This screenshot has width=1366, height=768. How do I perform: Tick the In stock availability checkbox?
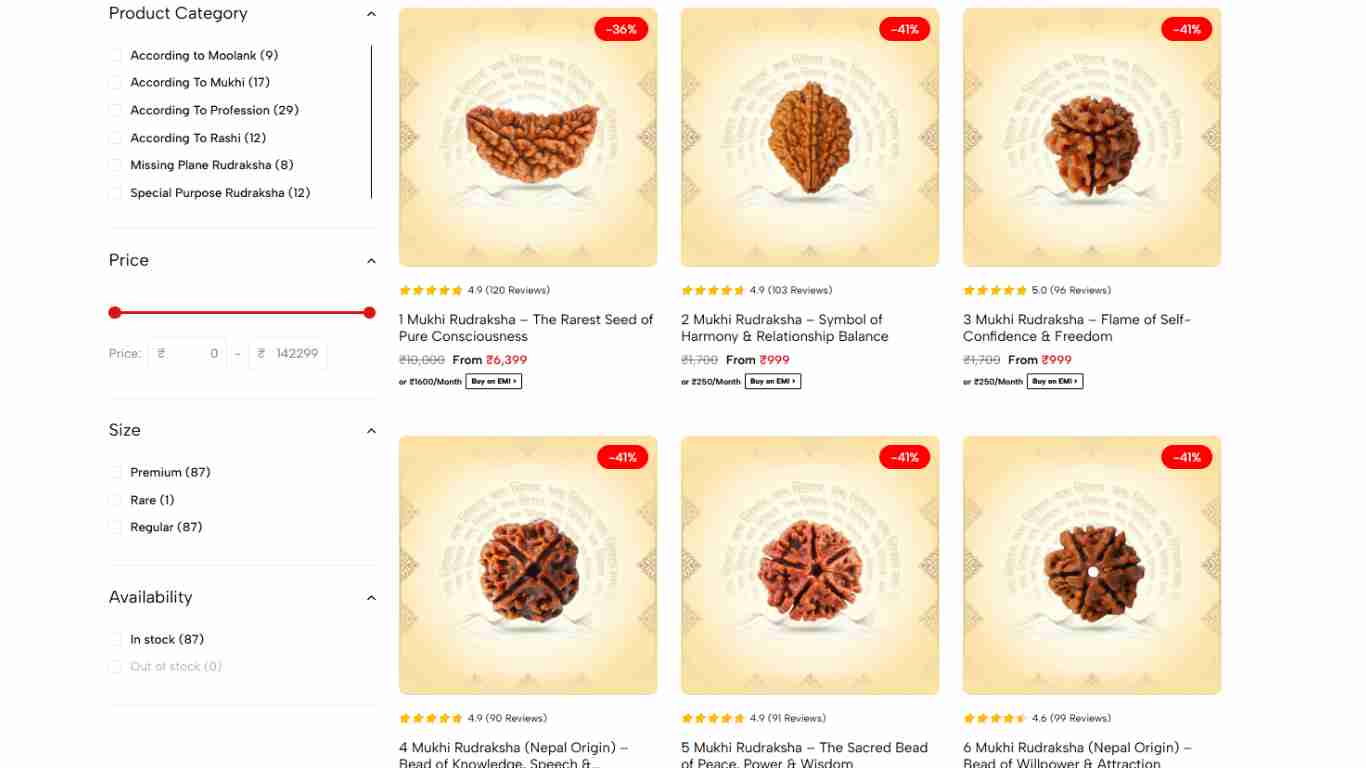click(116, 640)
